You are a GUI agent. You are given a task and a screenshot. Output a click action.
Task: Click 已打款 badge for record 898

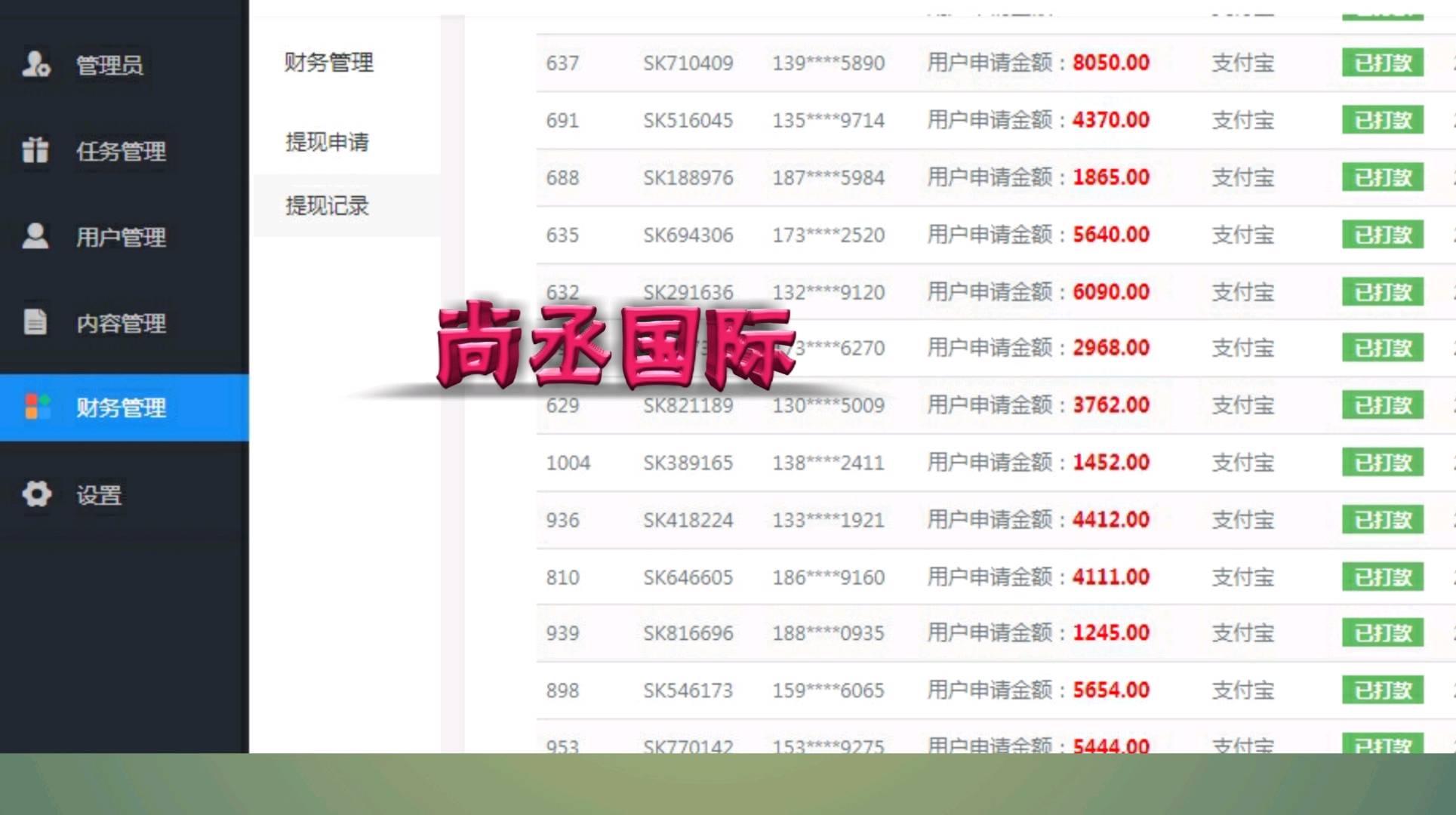coord(1382,690)
